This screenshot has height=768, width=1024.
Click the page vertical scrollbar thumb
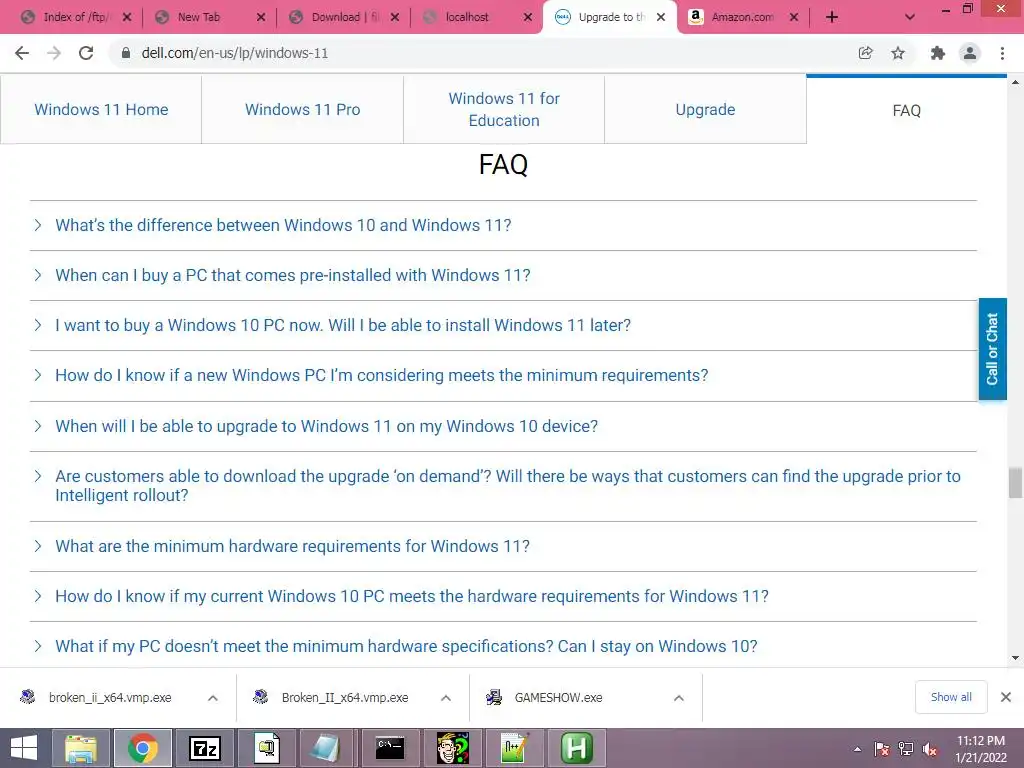point(1015,483)
